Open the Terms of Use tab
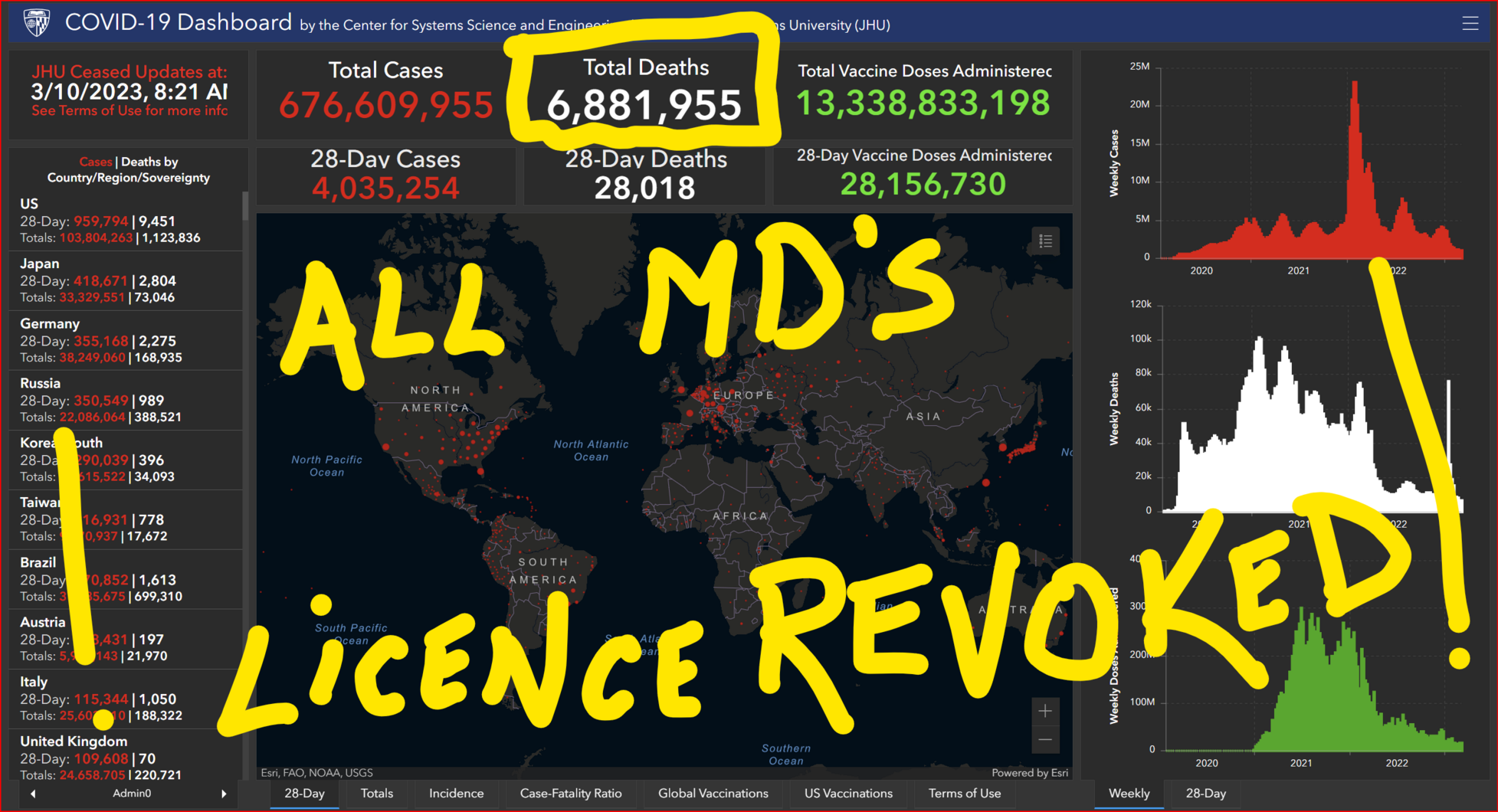This screenshot has height=812, width=1498. coord(964,794)
